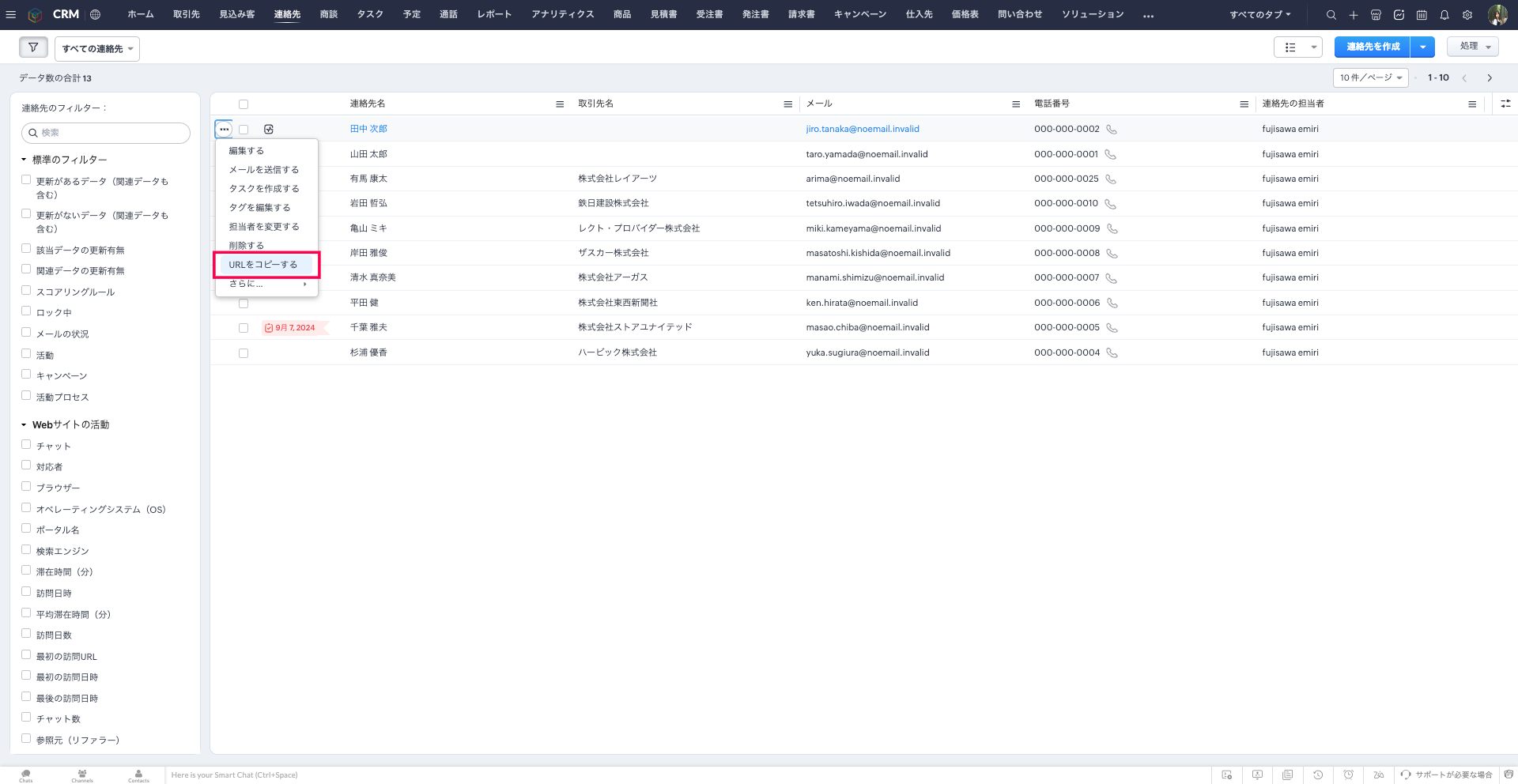Screen dimensions: 1518x784
Task: Show more tabs with the ellipsis button
Action: 1148,15
